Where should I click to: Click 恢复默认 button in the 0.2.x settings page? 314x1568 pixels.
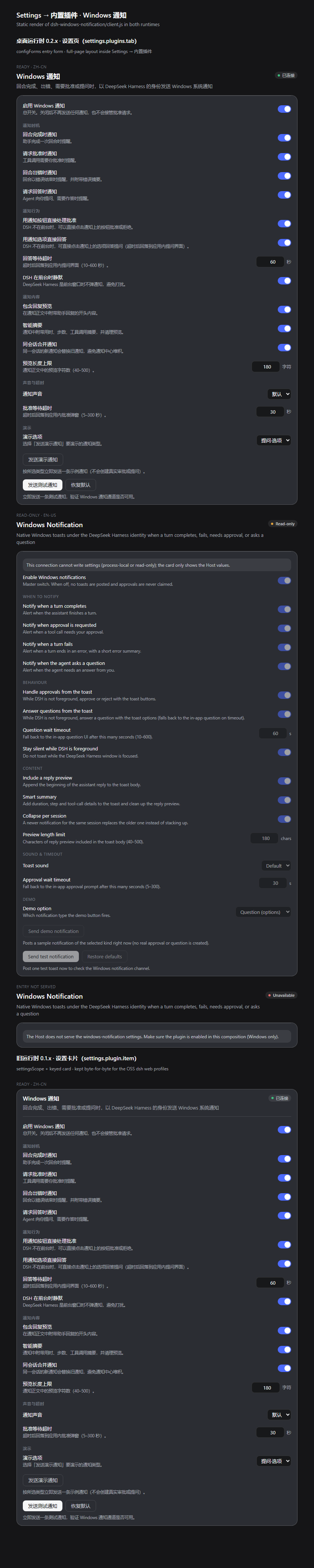80,485
